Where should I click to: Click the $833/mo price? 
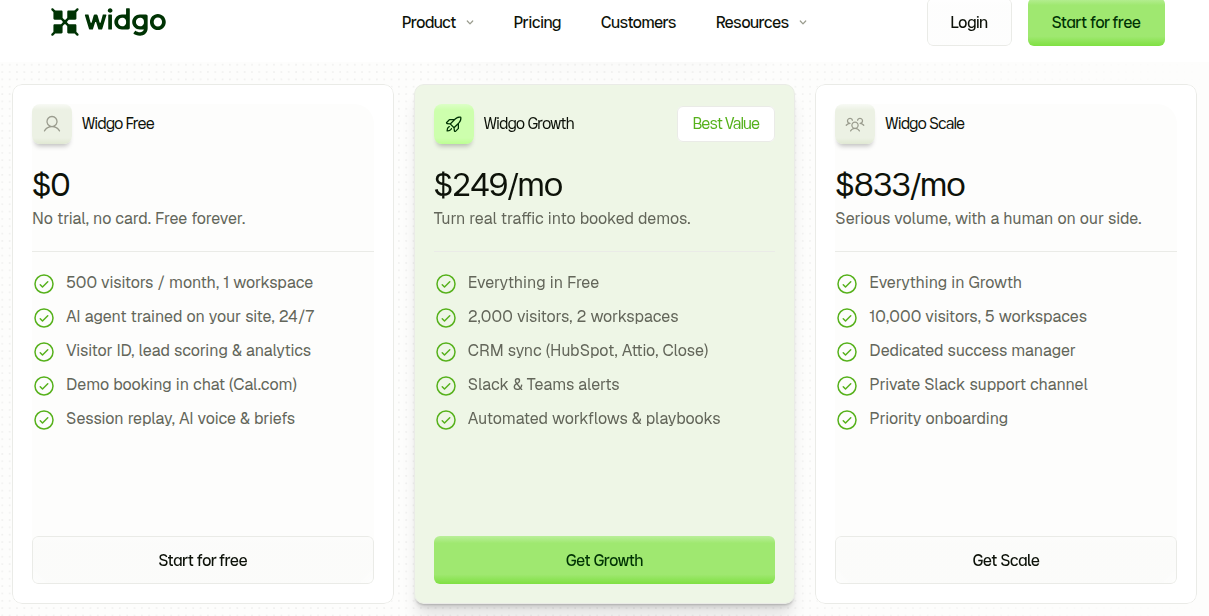[x=900, y=184]
